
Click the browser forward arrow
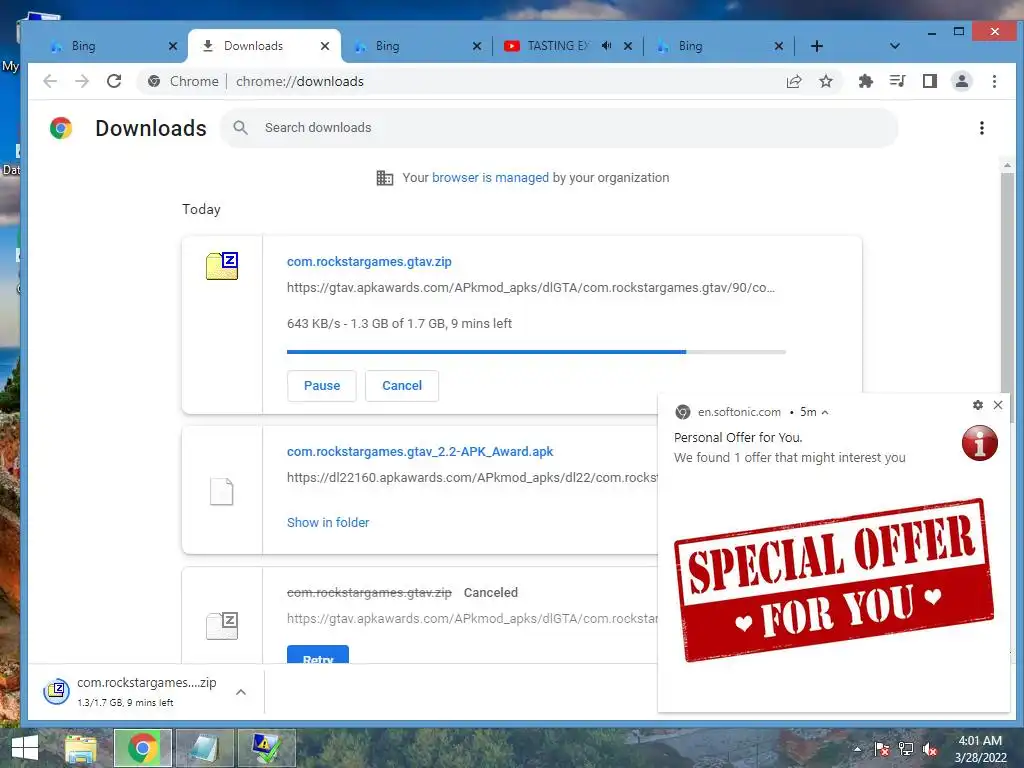click(x=82, y=81)
